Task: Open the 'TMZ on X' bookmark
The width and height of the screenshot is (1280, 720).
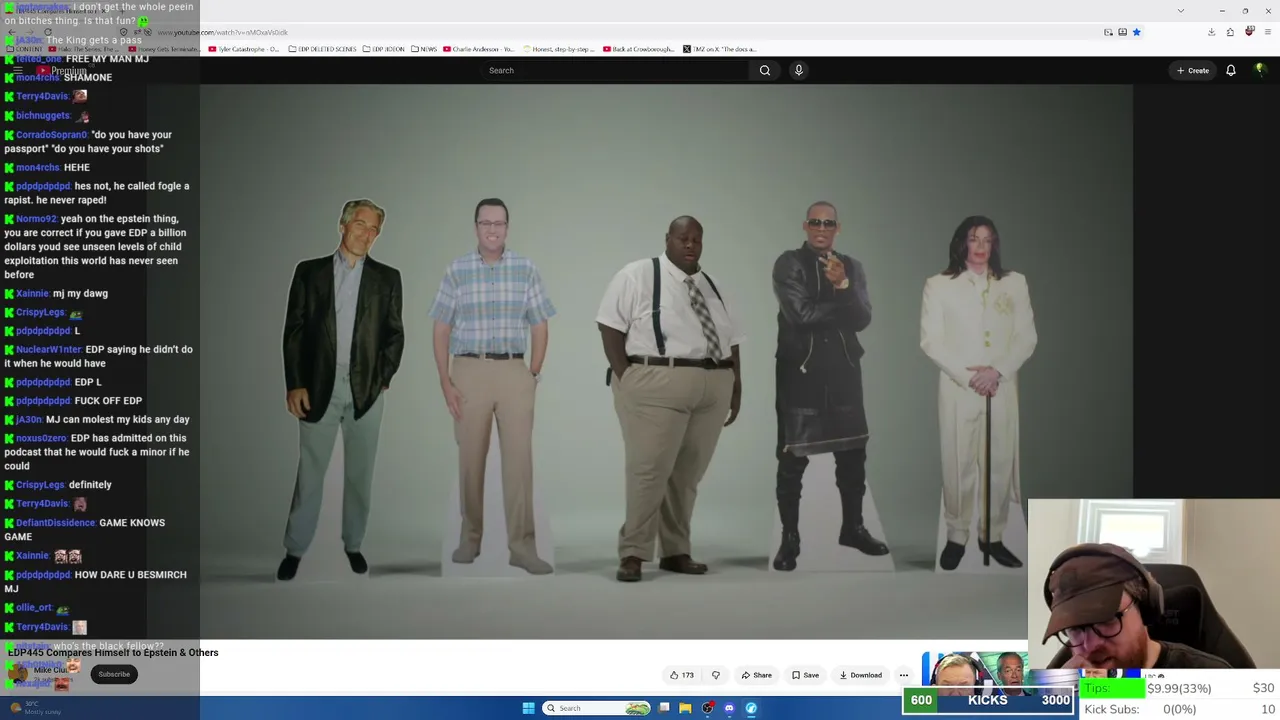Action: point(720,49)
